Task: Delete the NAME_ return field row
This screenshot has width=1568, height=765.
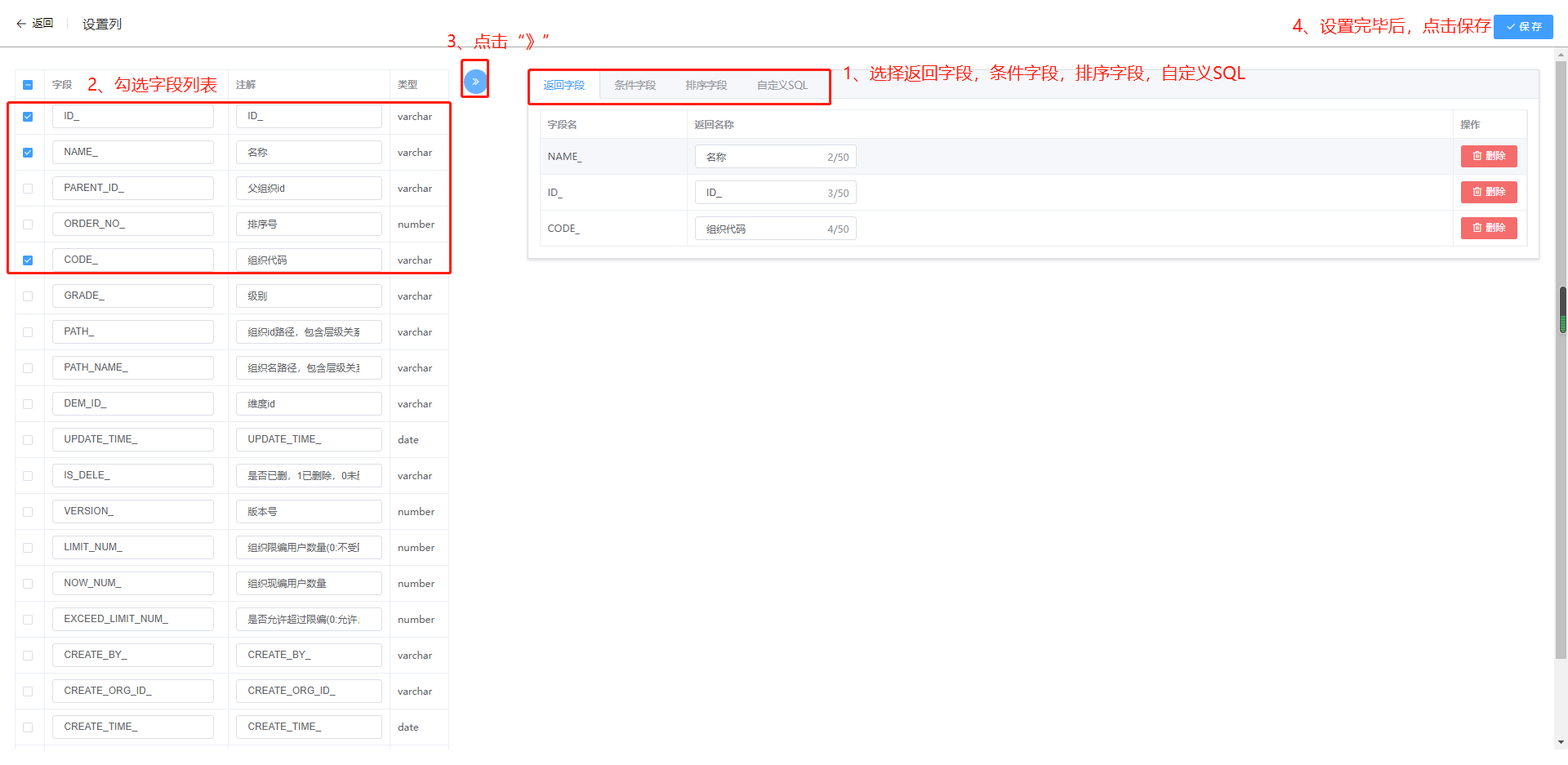Action: point(1489,156)
